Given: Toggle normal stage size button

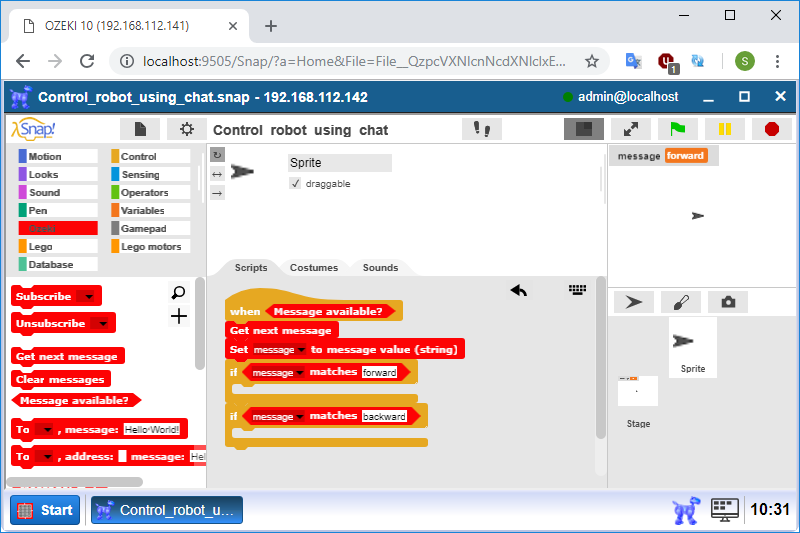Looking at the screenshot, I should tap(584, 129).
